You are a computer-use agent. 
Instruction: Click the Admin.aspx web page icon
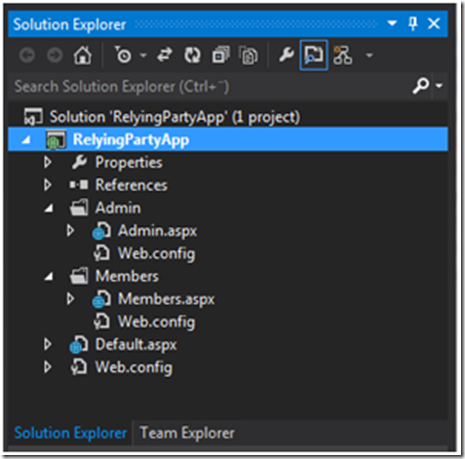click(101, 231)
